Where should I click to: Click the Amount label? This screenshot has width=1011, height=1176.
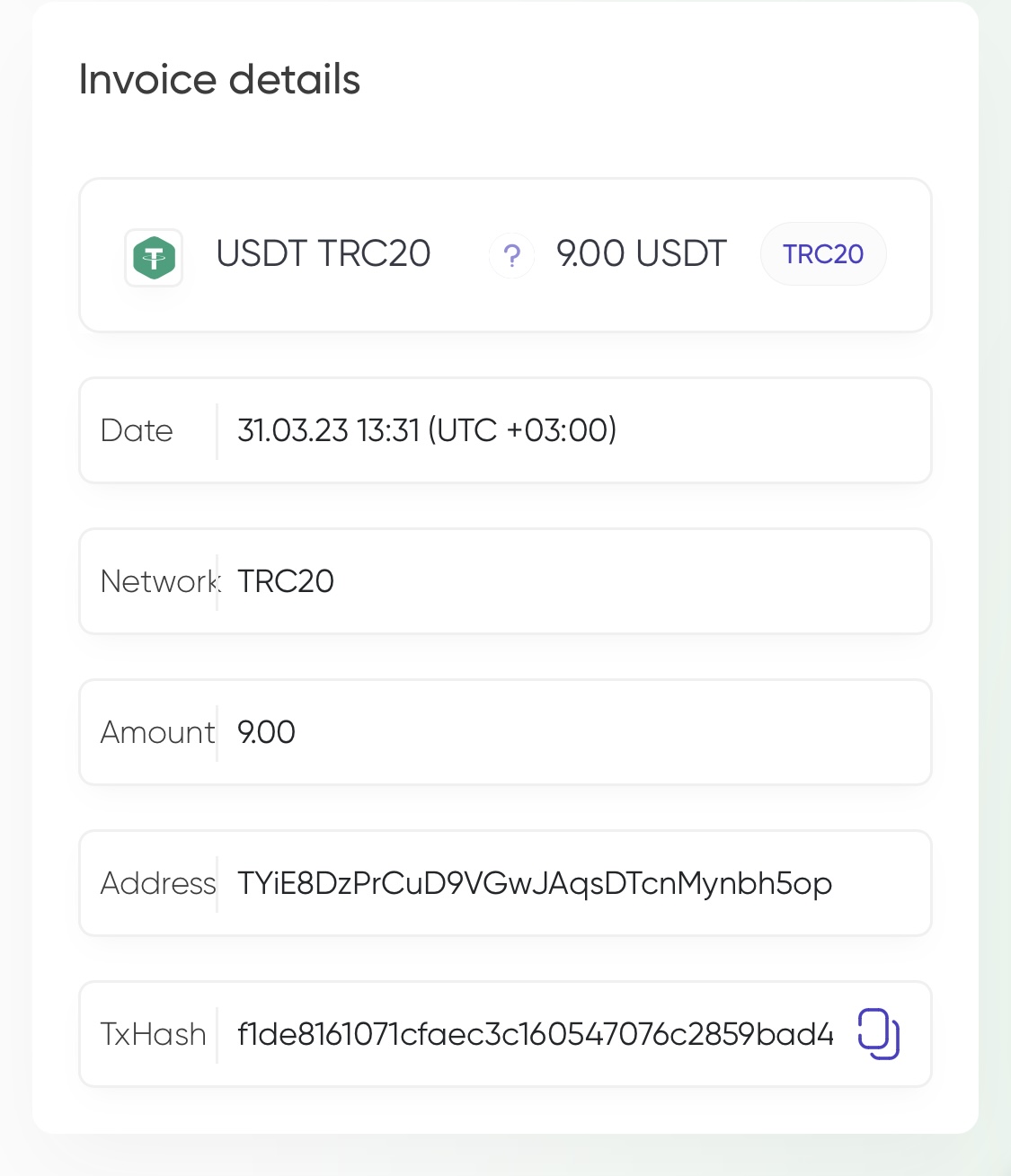click(x=158, y=732)
